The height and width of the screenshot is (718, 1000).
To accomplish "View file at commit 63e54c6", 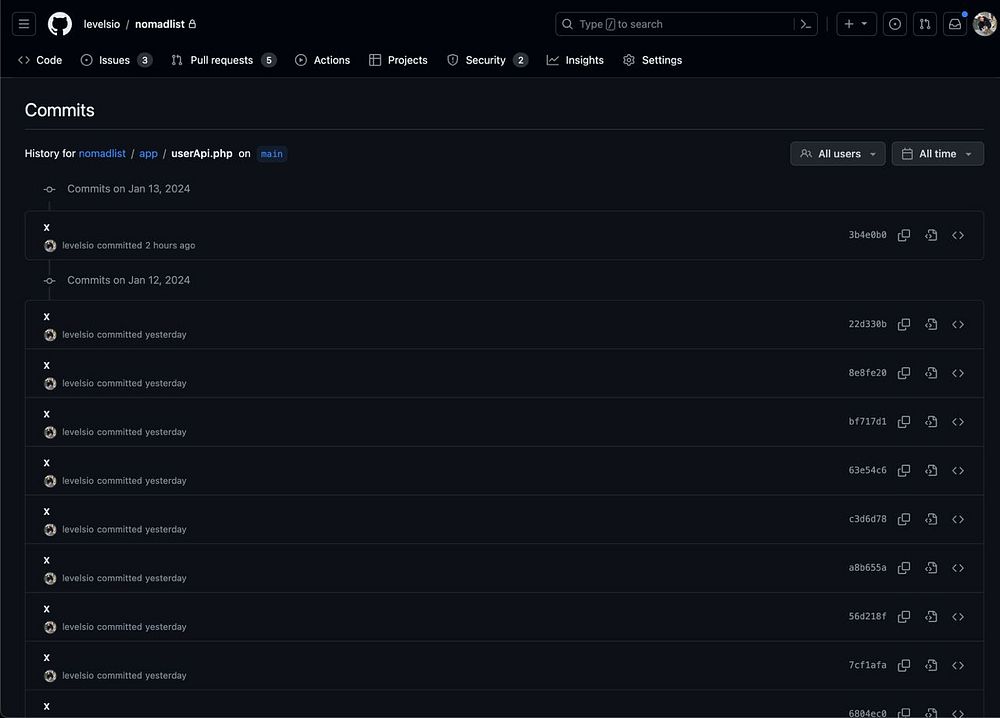I will coord(931,471).
